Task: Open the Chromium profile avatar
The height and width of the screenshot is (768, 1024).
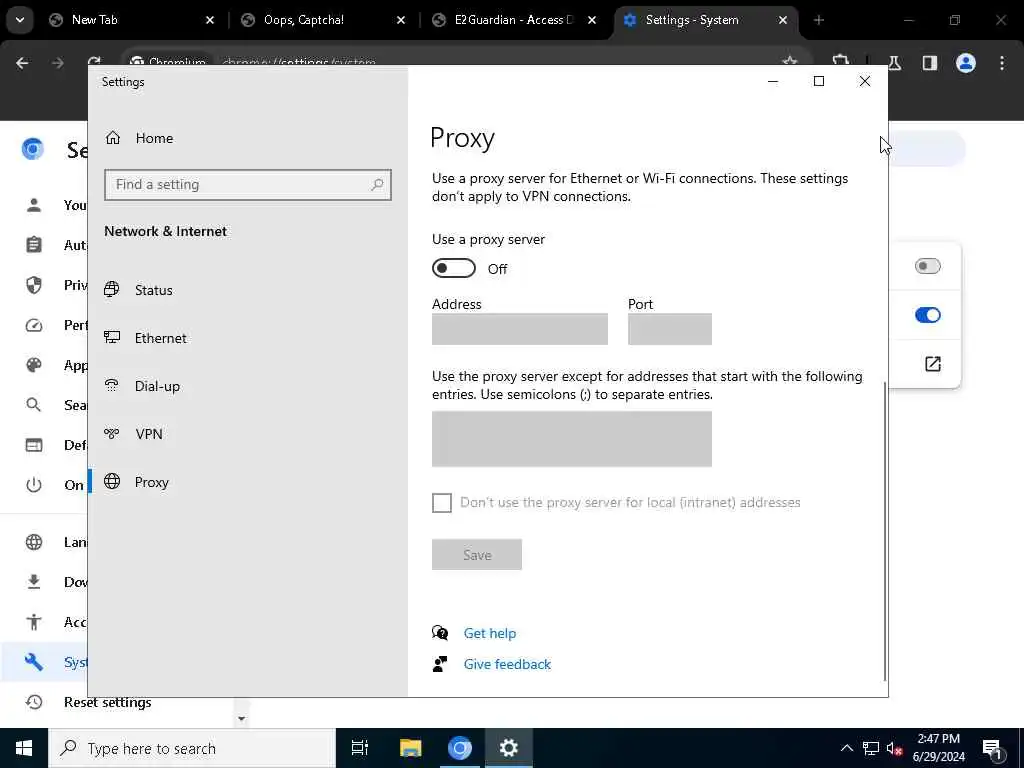Action: tap(966, 63)
